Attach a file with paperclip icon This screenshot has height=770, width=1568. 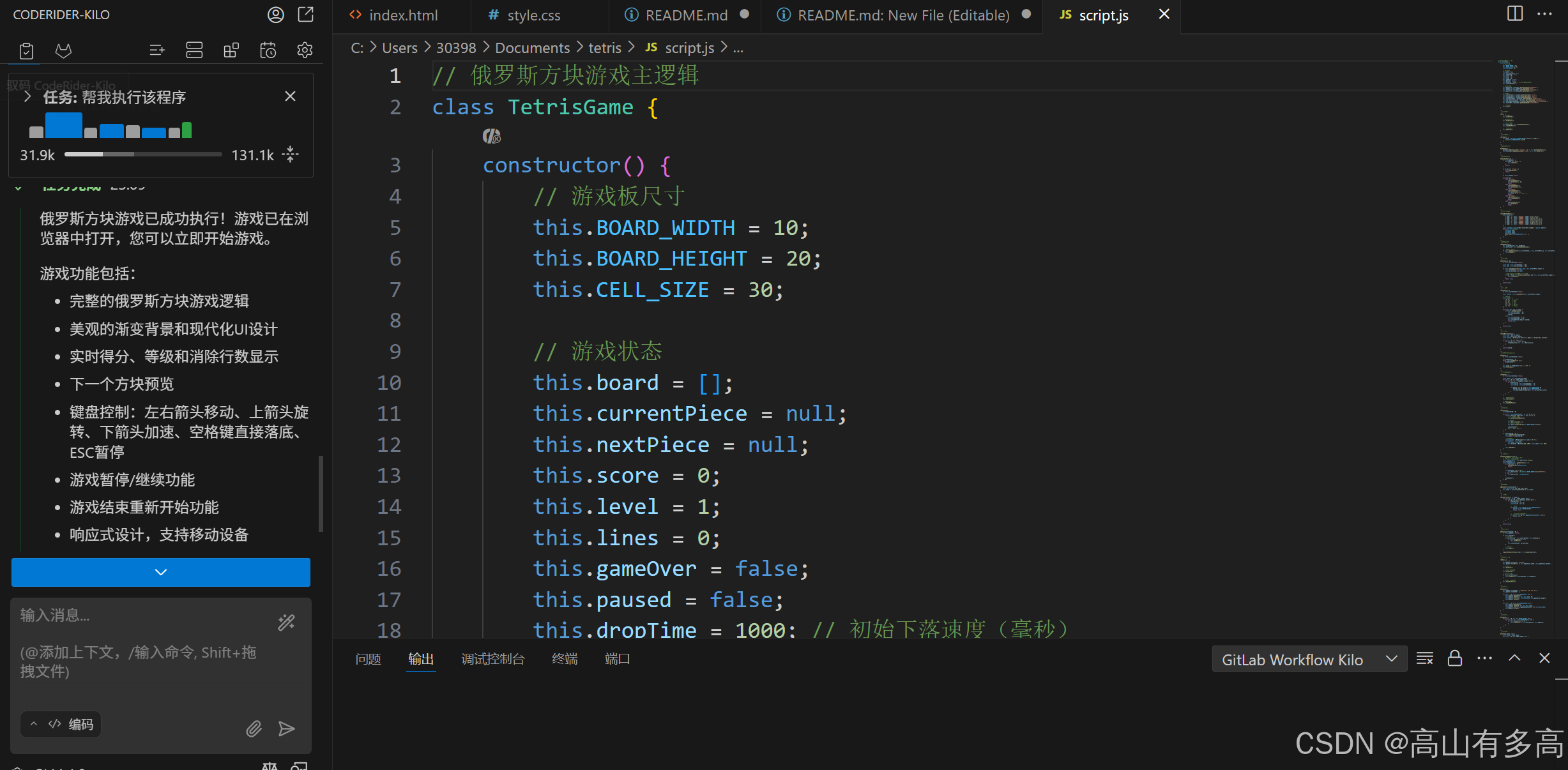tap(254, 728)
